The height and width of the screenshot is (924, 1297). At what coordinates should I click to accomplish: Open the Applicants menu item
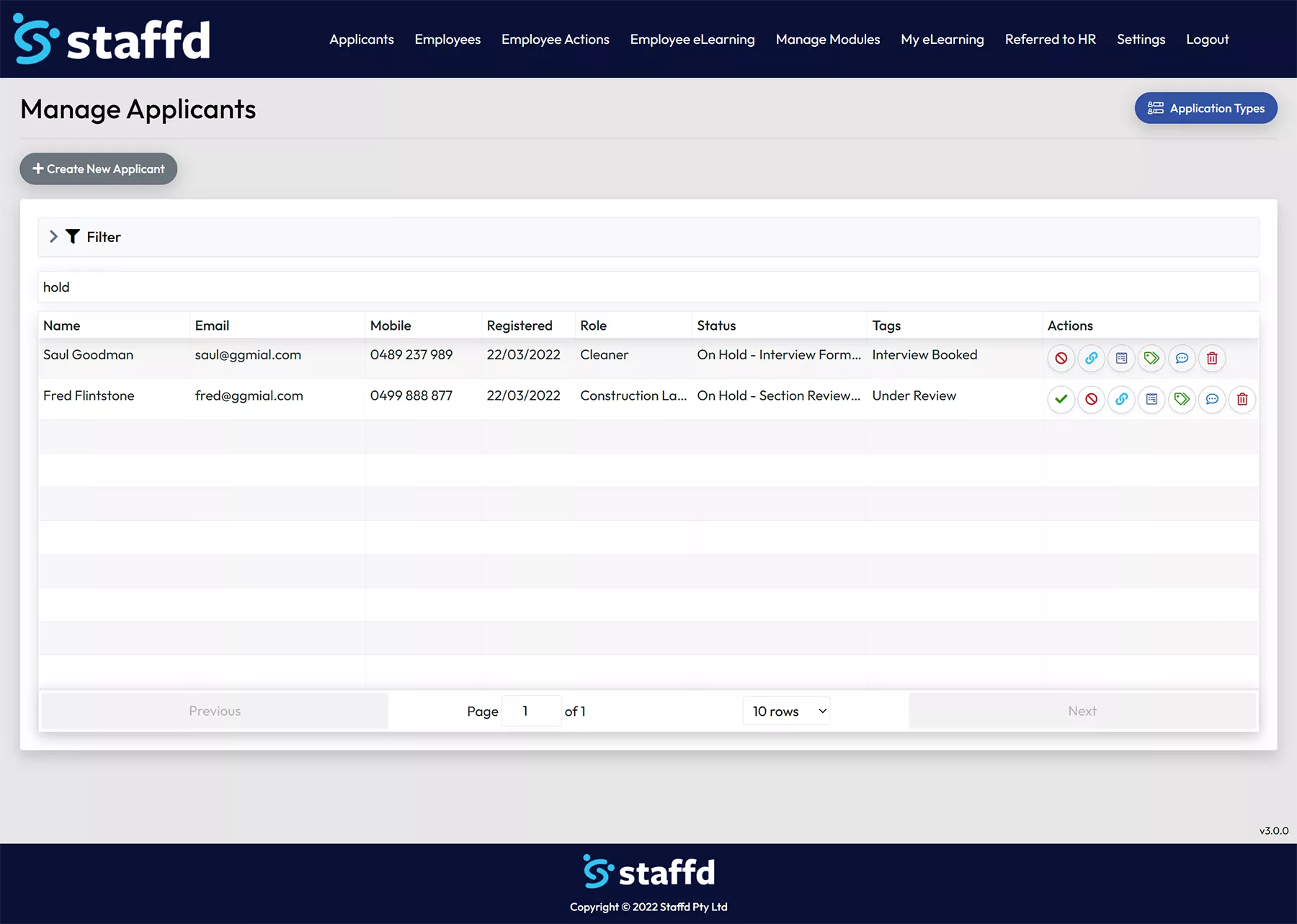point(362,39)
